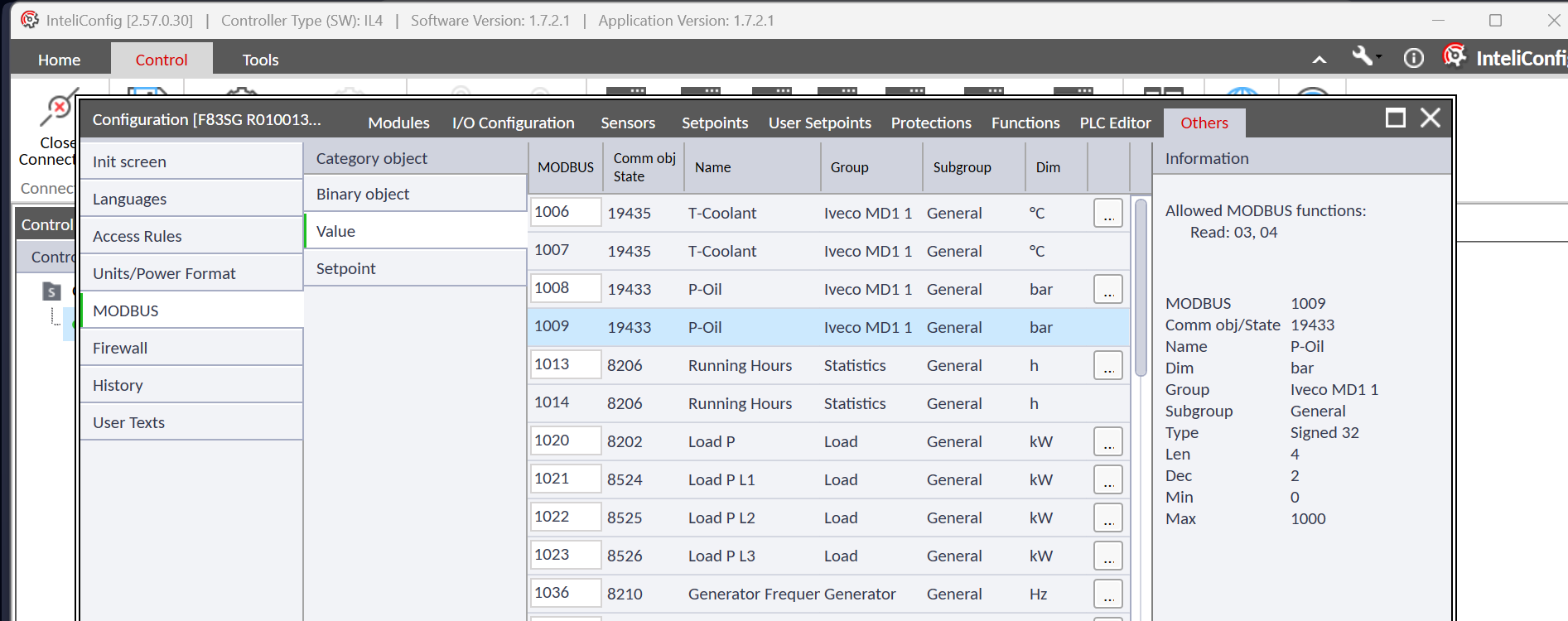Click the Dim column header
This screenshot has width=1568, height=621.
click(x=1056, y=167)
